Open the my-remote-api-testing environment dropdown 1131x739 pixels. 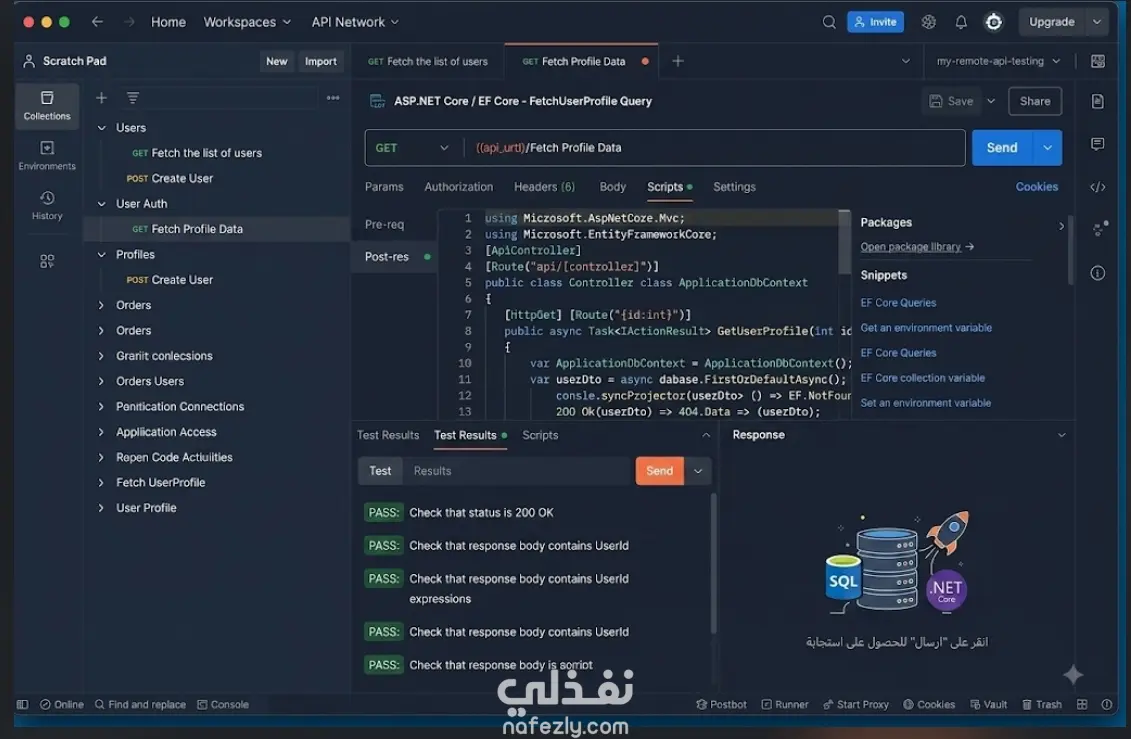998,61
